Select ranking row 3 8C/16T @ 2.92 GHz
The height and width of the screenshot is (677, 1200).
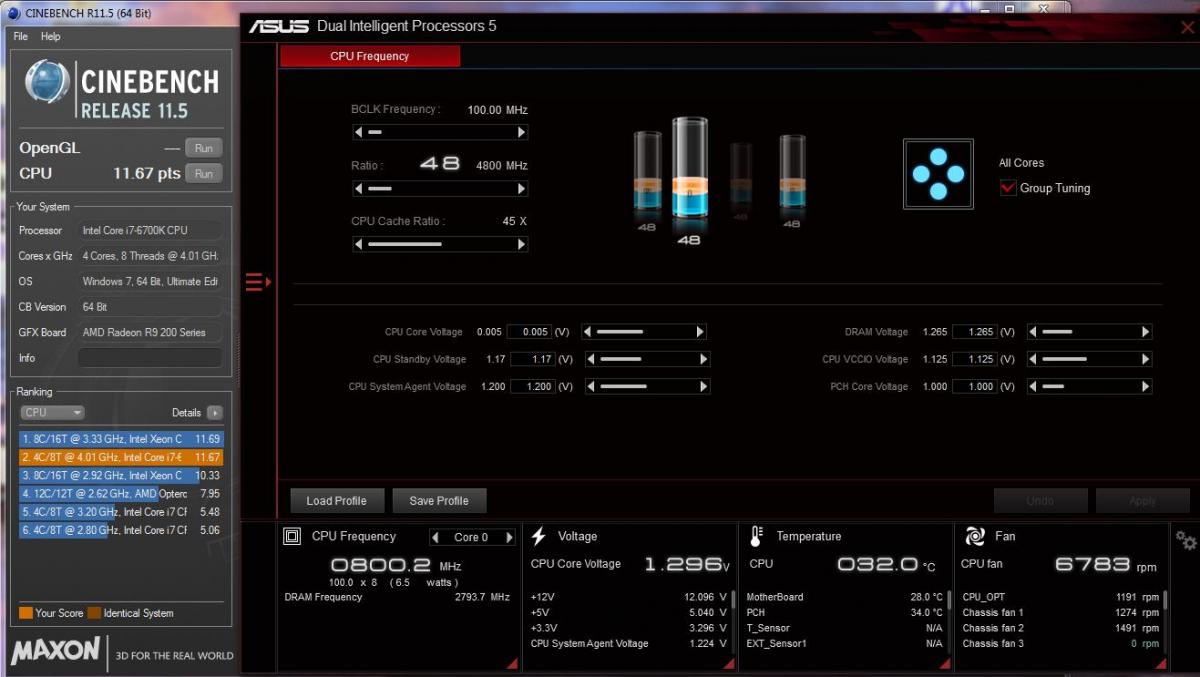tap(121, 475)
